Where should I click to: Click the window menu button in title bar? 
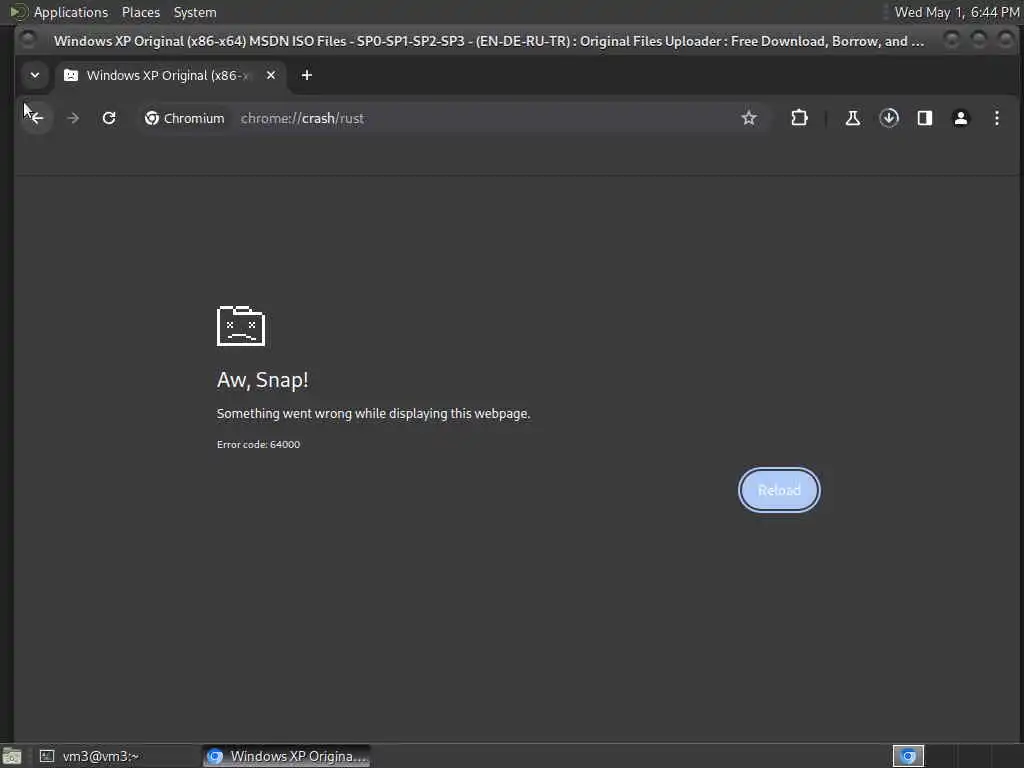[x=27, y=40]
